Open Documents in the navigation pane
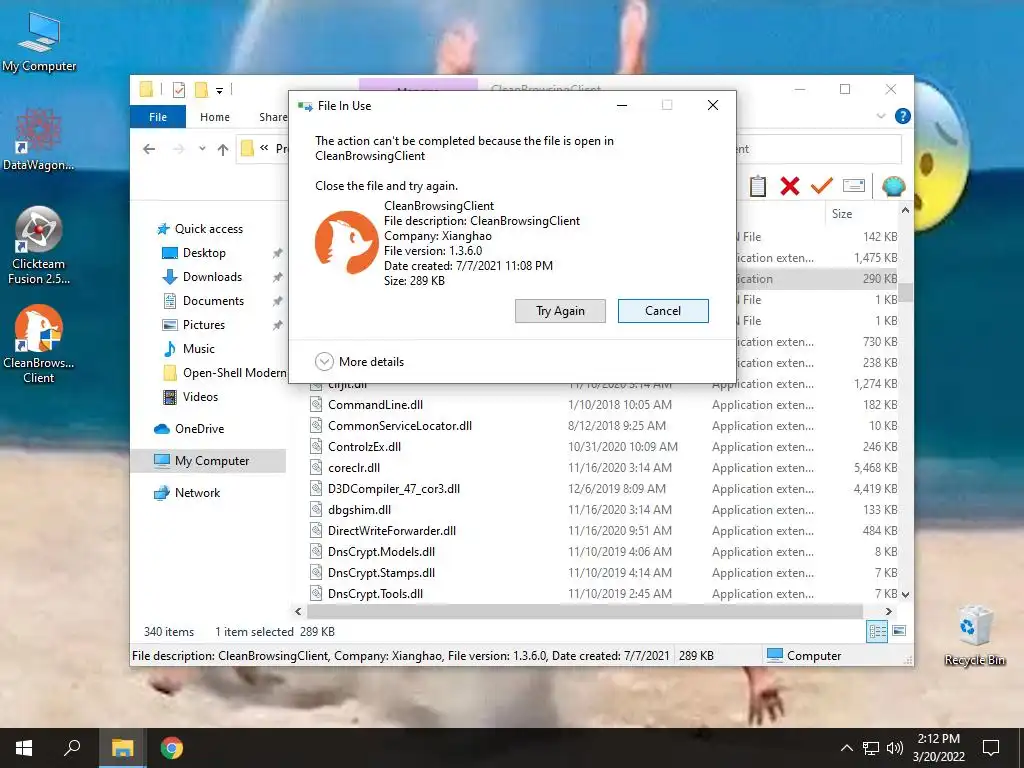1024x768 pixels. coord(213,301)
